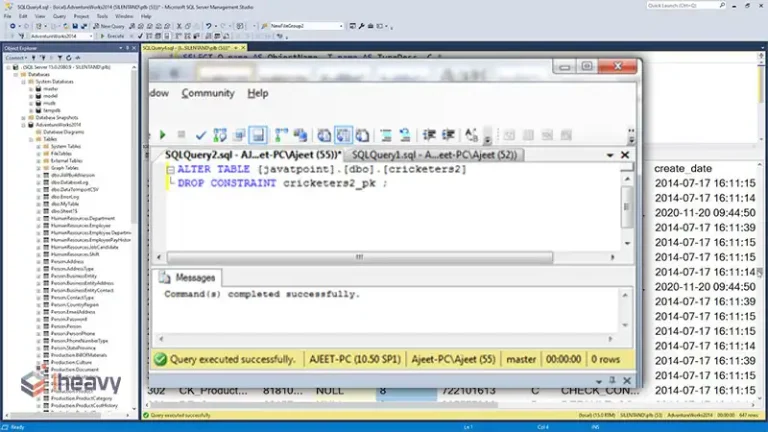Click the Display Estimated Execution Plan icon in the overlay

(220, 135)
